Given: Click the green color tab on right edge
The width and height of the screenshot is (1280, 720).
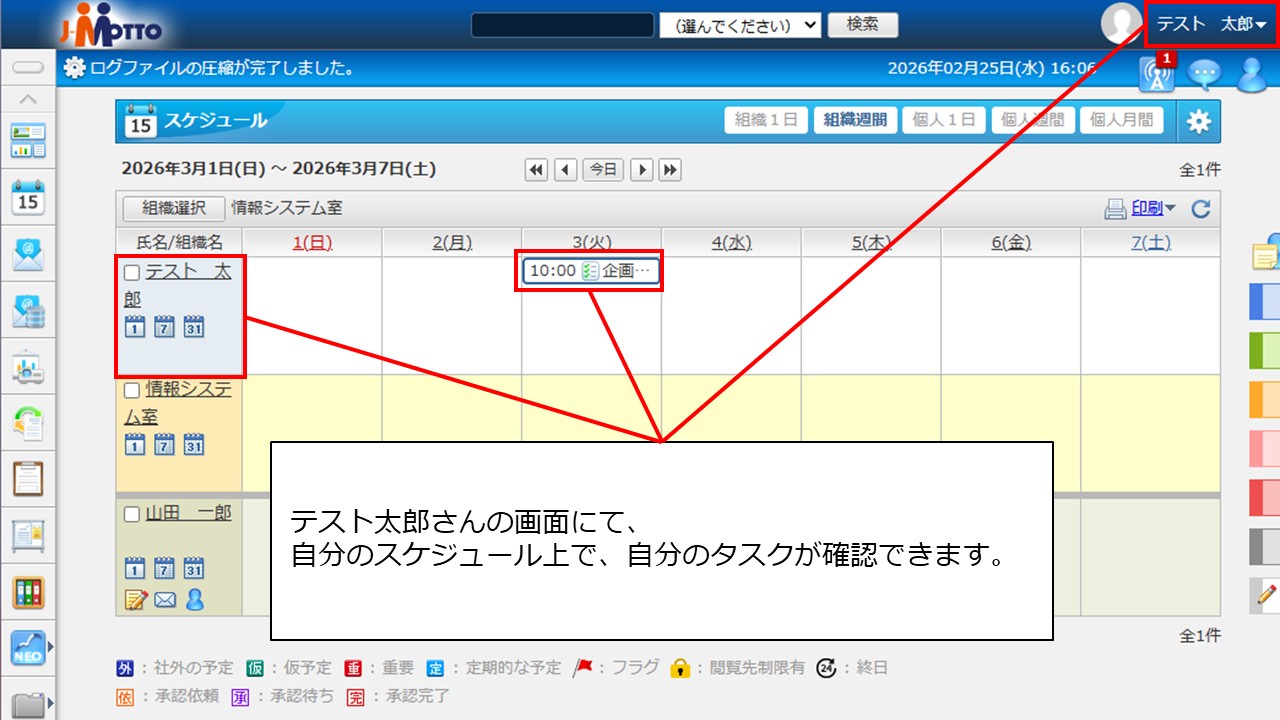Looking at the screenshot, I should [x=1264, y=351].
